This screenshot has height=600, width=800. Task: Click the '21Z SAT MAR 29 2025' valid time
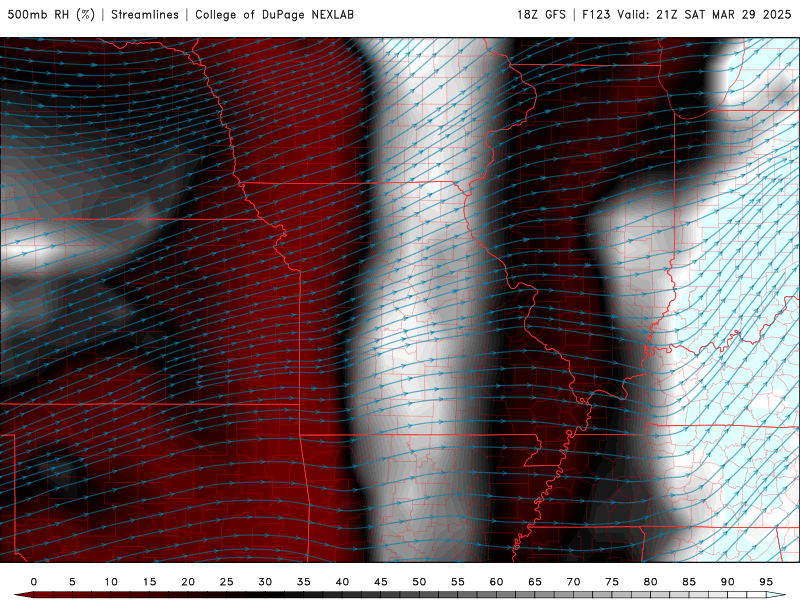click(x=723, y=14)
